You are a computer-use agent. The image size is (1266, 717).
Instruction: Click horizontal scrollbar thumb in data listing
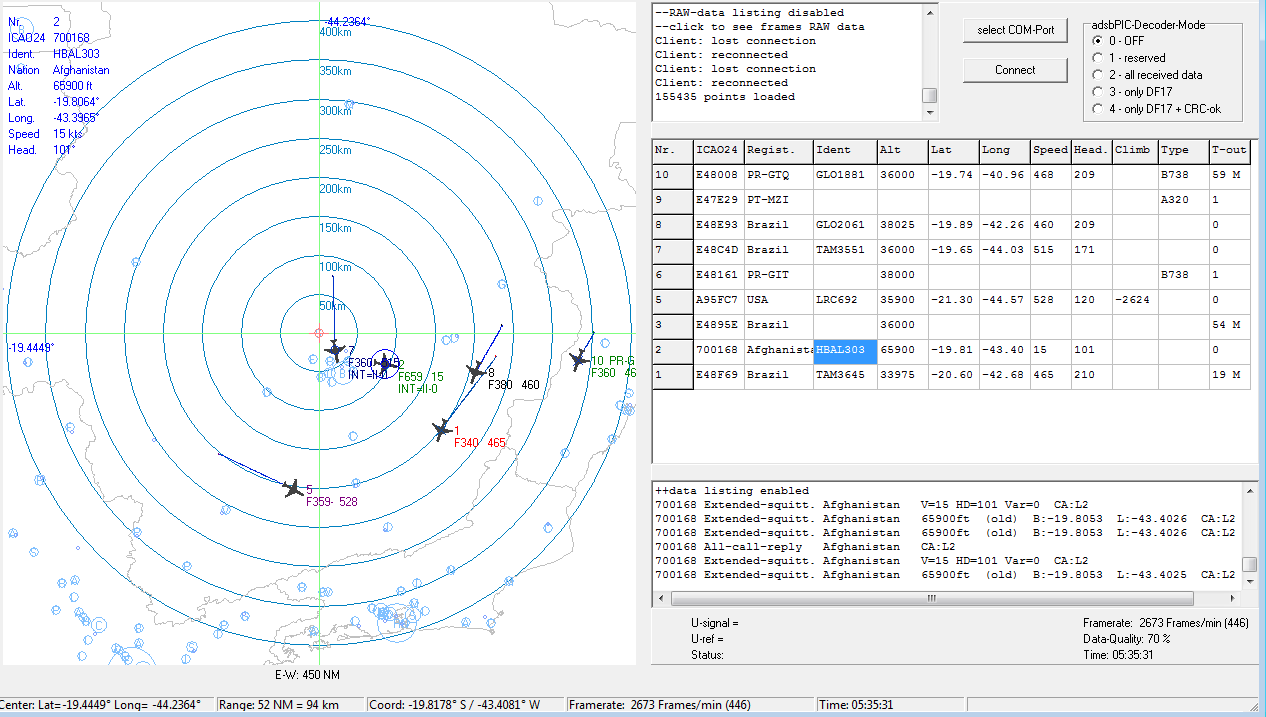pyautogui.click(x=930, y=599)
